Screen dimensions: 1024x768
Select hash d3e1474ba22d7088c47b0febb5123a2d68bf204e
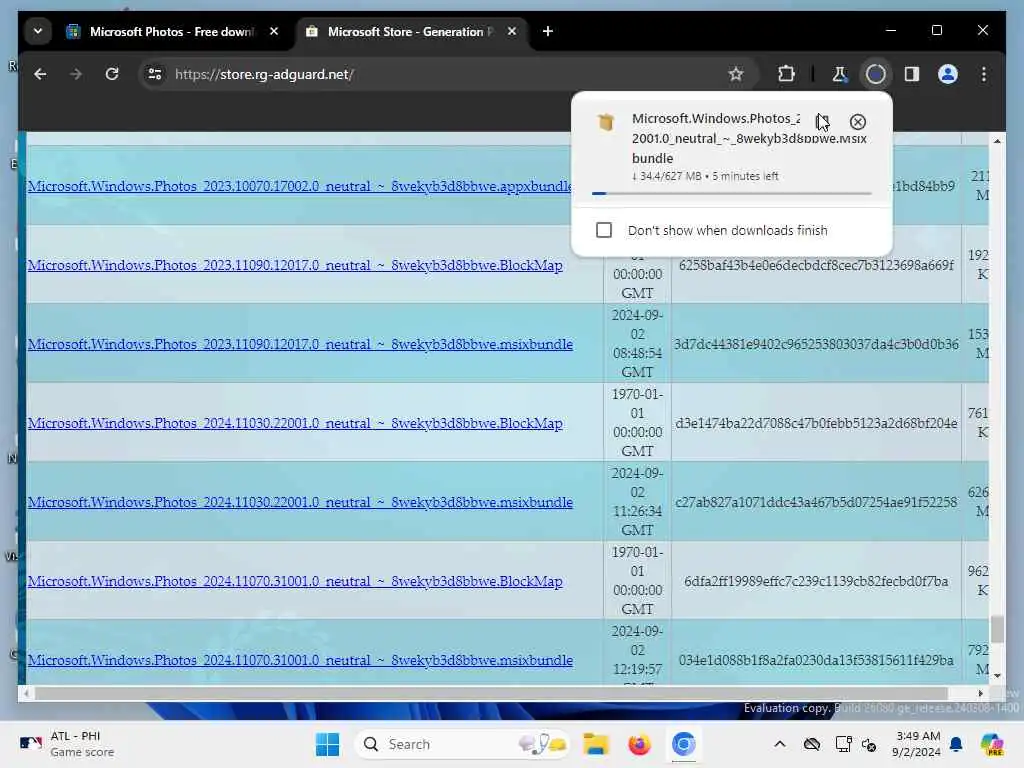coord(816,423)
